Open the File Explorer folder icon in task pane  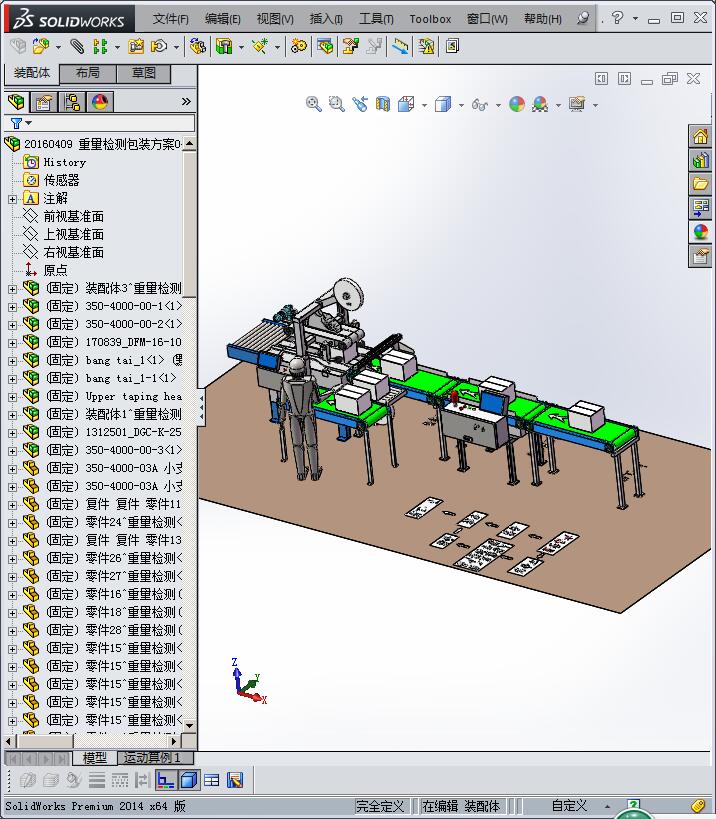coord(700,183)
